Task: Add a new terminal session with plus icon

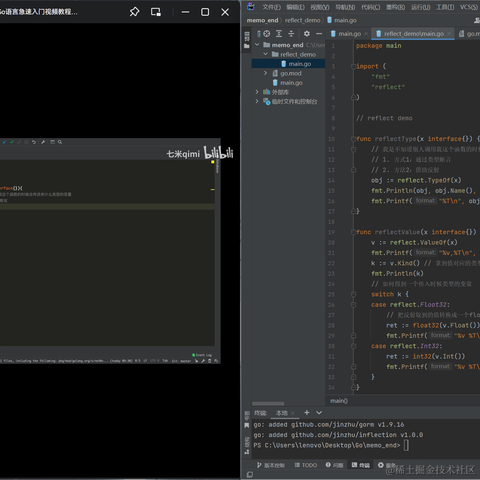Action: [x=307, y=413]
